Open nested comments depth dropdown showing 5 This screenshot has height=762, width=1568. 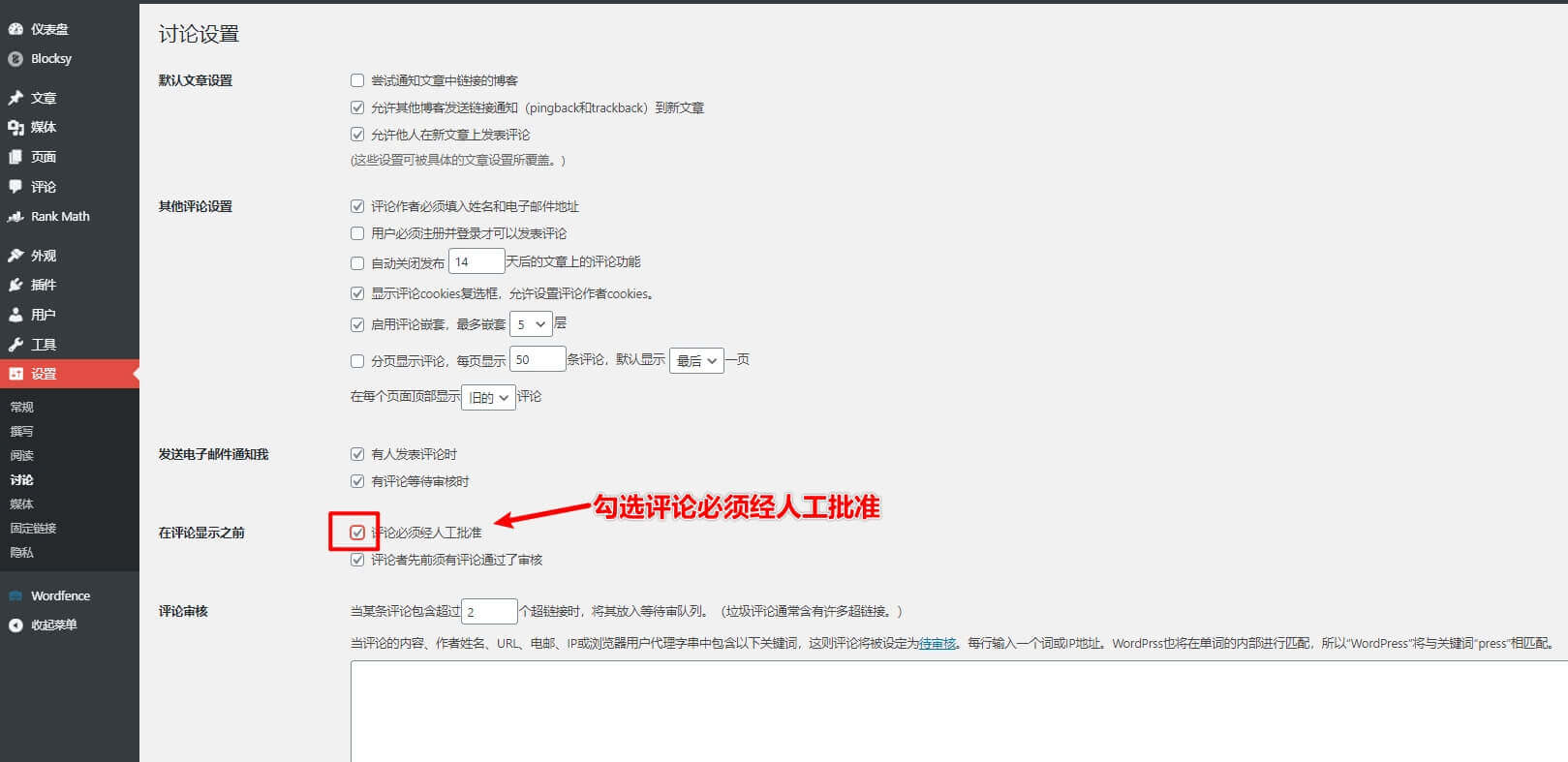(x=531, y=324)
